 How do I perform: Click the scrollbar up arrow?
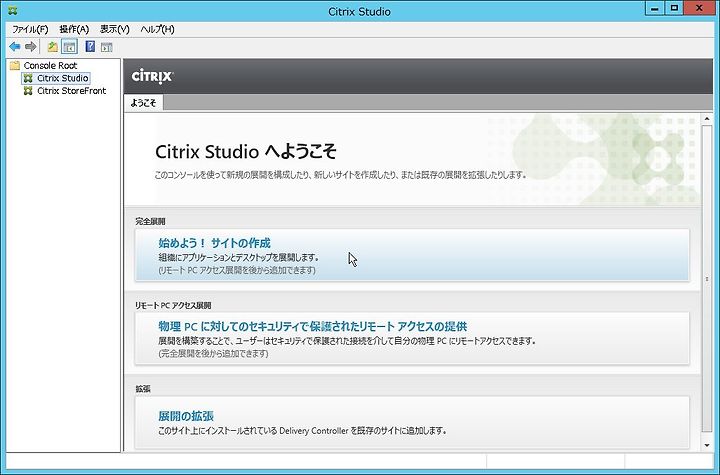[707, 119]
